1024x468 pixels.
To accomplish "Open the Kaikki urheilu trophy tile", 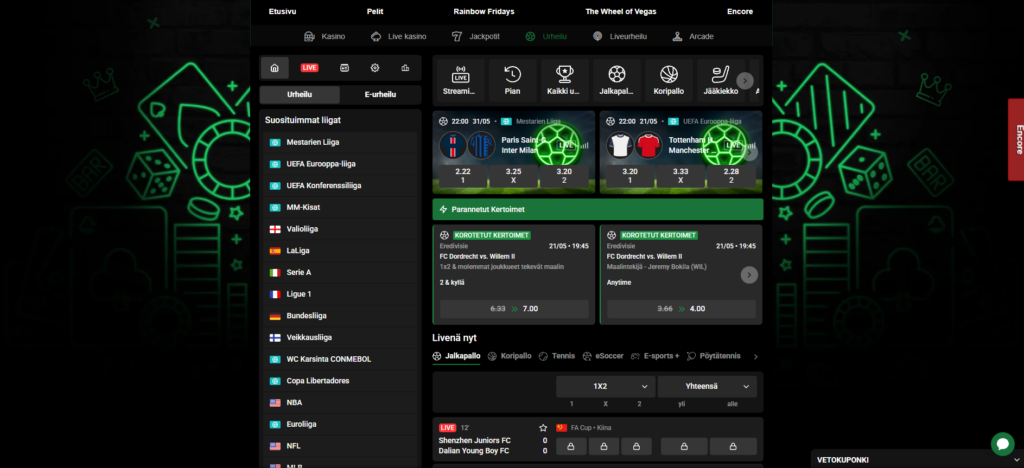I will [x=564, y=80].
